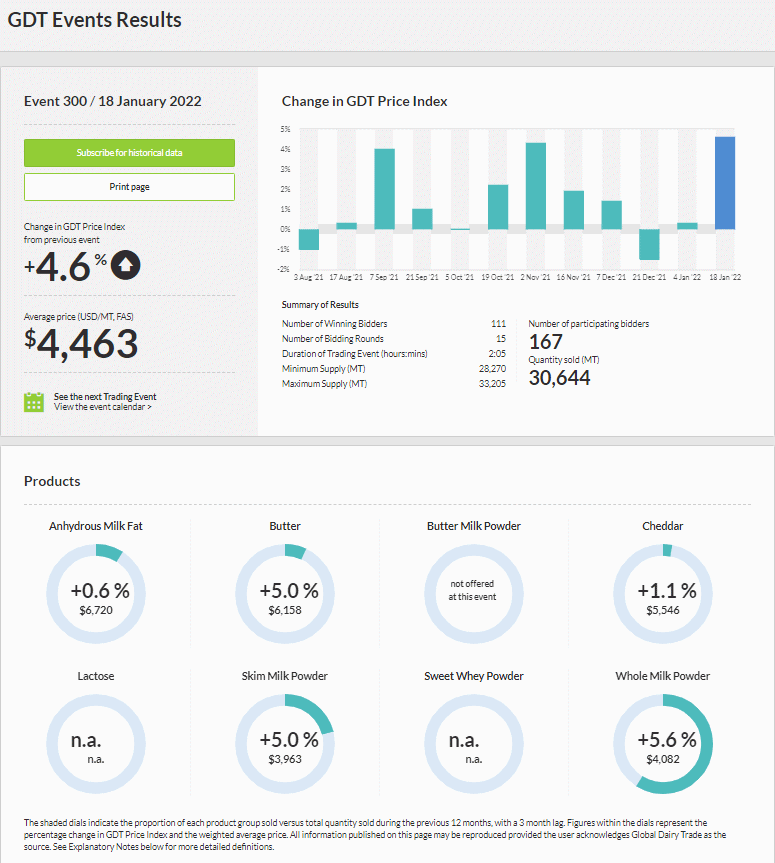Image resolution: width=775 pixels, height=863 pixels.
Task: Click the Cheddar price $5,546
Action: (663, 610)
